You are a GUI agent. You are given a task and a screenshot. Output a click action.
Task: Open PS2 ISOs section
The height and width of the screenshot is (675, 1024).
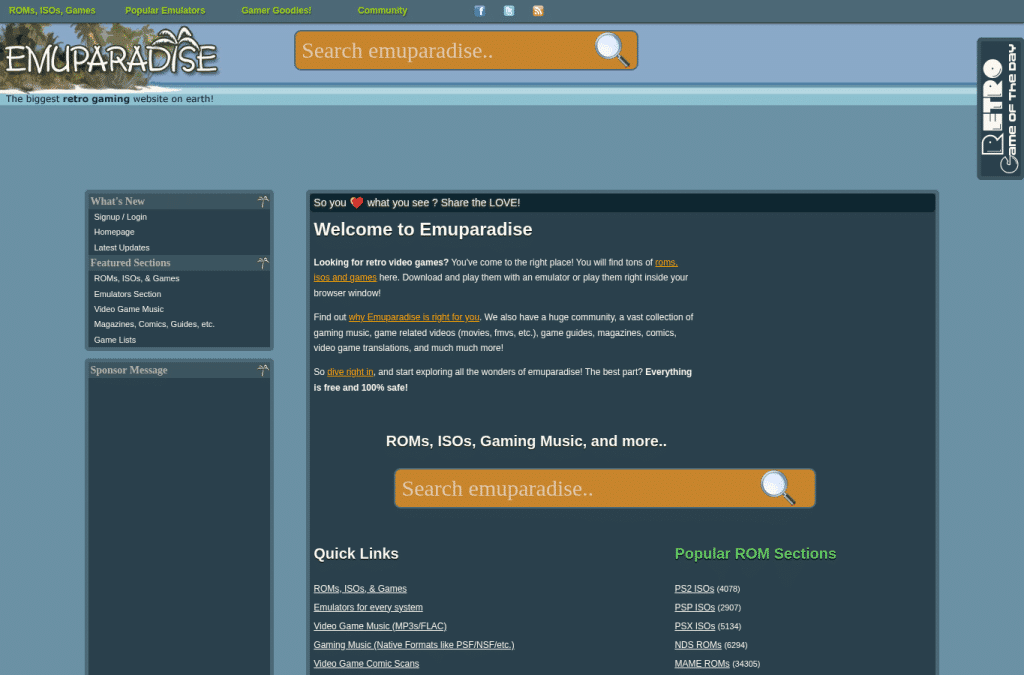tap(694, 589)
